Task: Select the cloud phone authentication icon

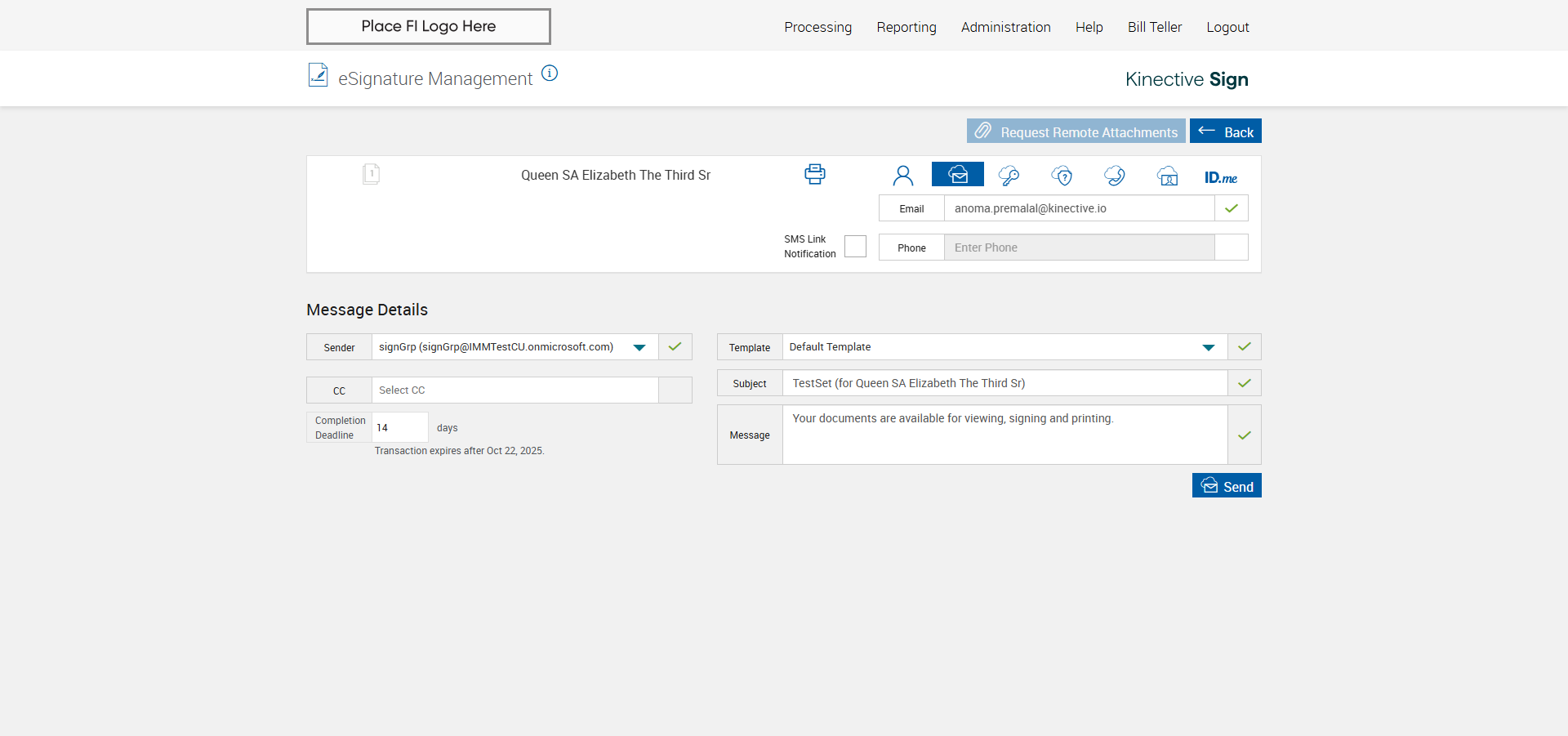Action: [x=1114, y=176]
